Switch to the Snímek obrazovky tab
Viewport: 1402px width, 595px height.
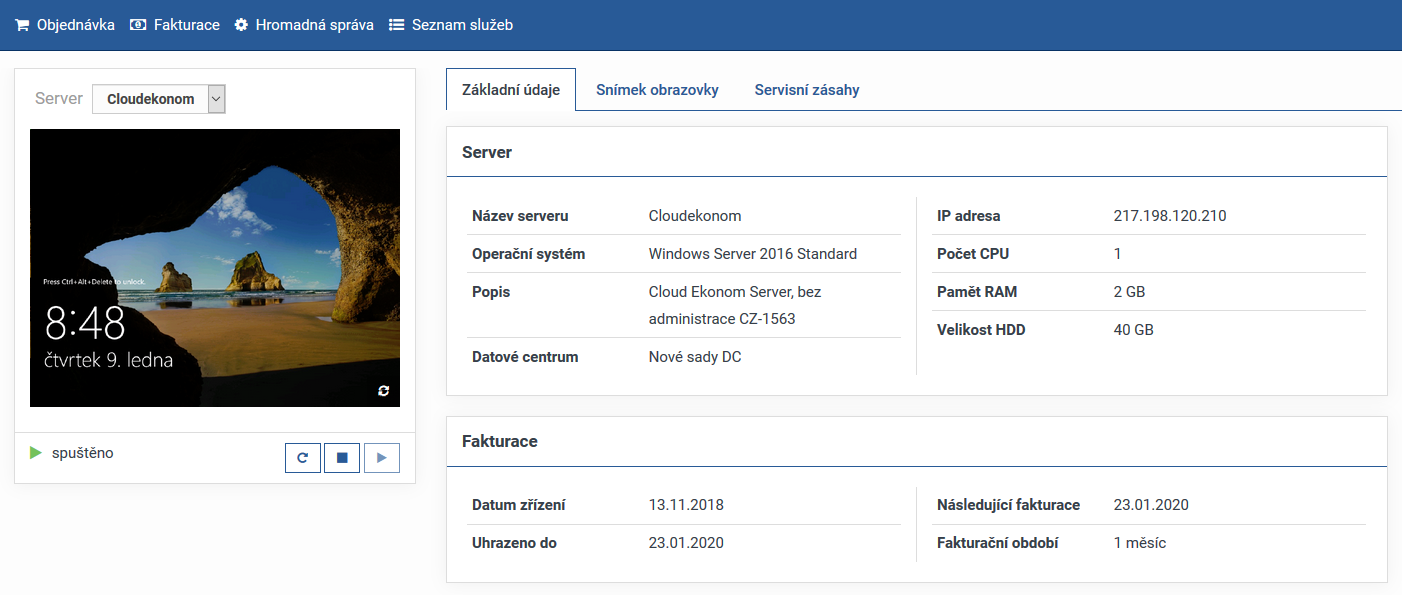point(657,90)
